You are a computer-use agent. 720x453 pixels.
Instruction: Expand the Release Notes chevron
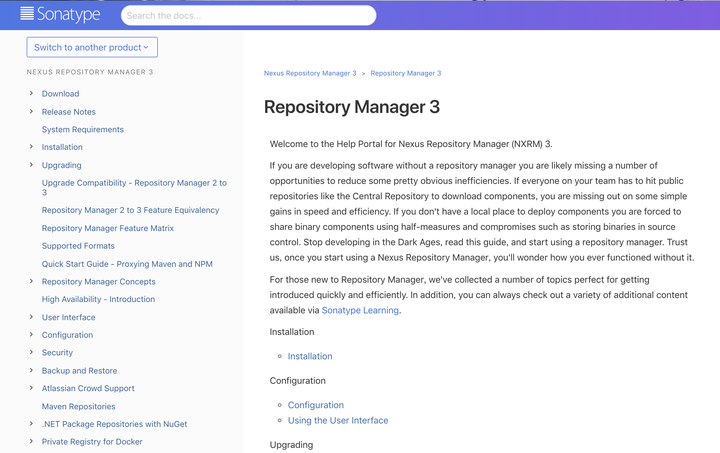[x=31, y=112]
